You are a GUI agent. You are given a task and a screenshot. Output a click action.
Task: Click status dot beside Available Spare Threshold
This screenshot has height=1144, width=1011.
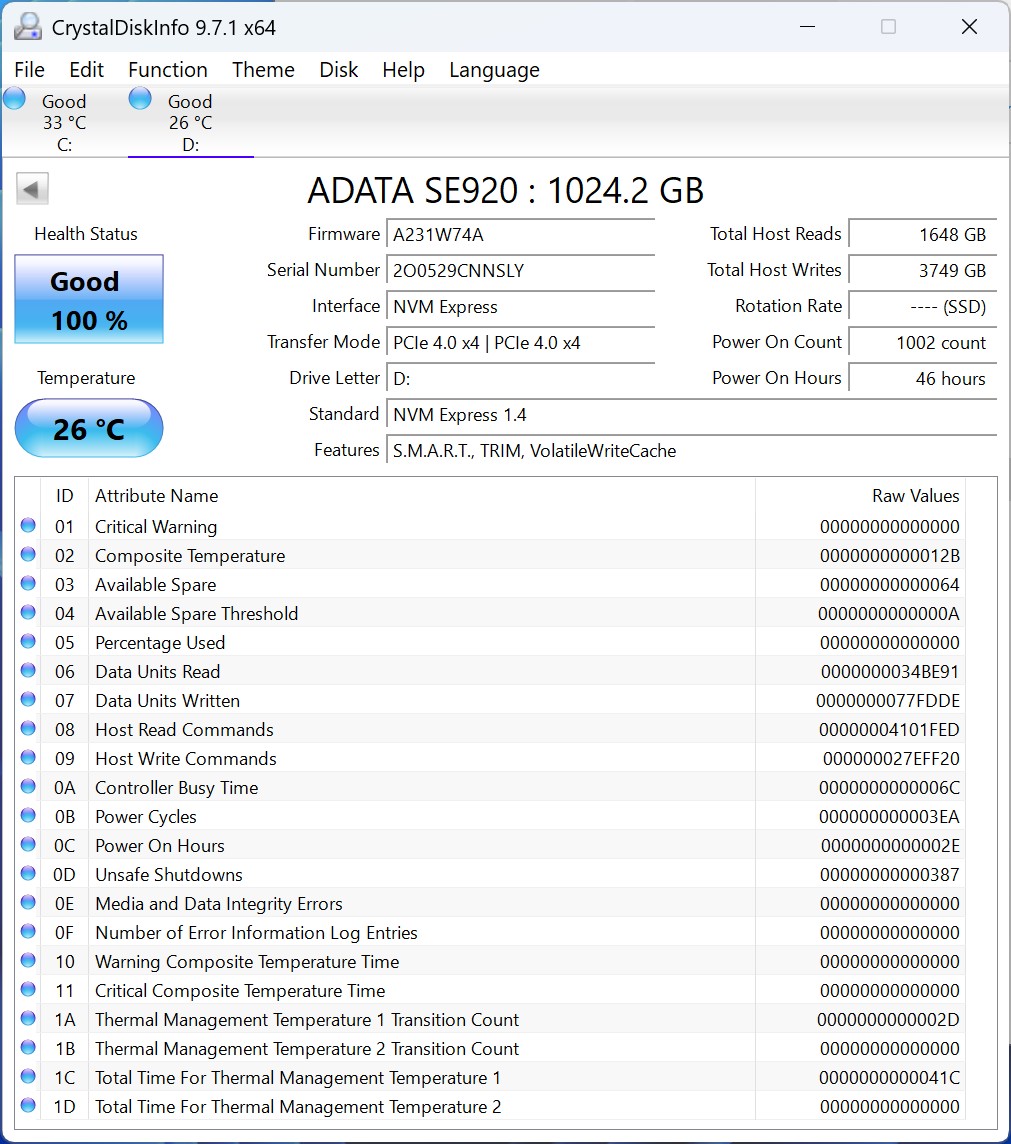tap(28, 612)
